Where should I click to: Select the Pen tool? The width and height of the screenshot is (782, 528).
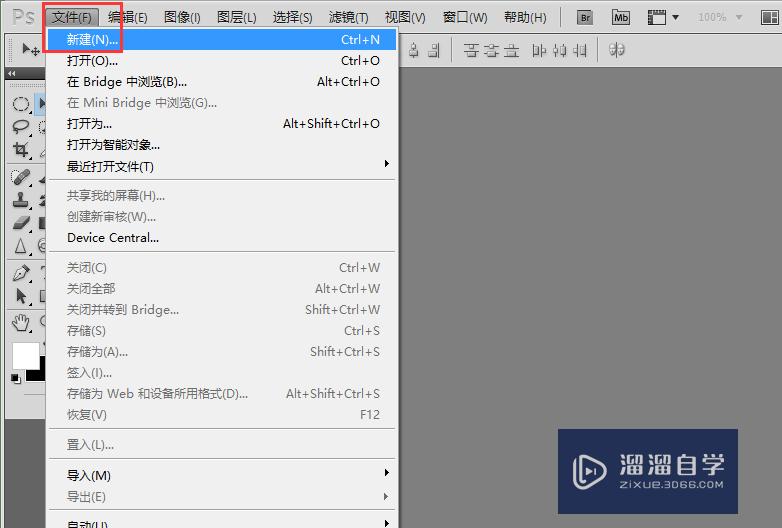pos(21,273)
